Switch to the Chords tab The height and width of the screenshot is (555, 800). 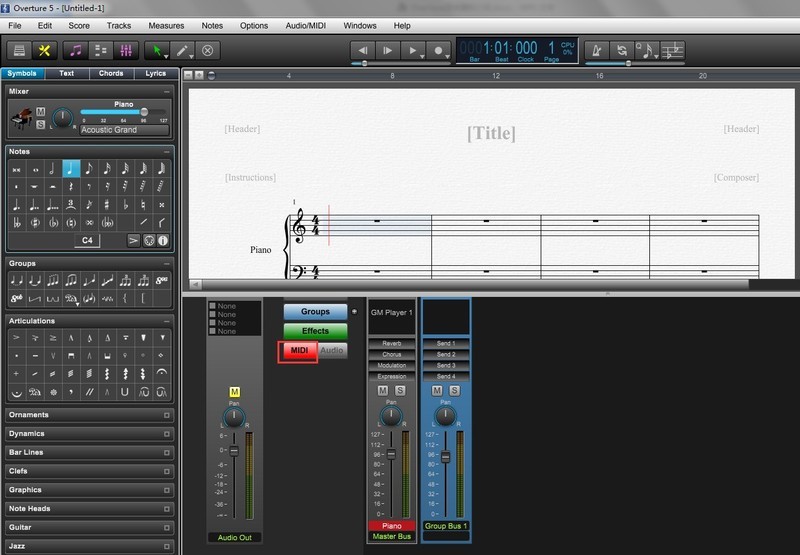111,73
